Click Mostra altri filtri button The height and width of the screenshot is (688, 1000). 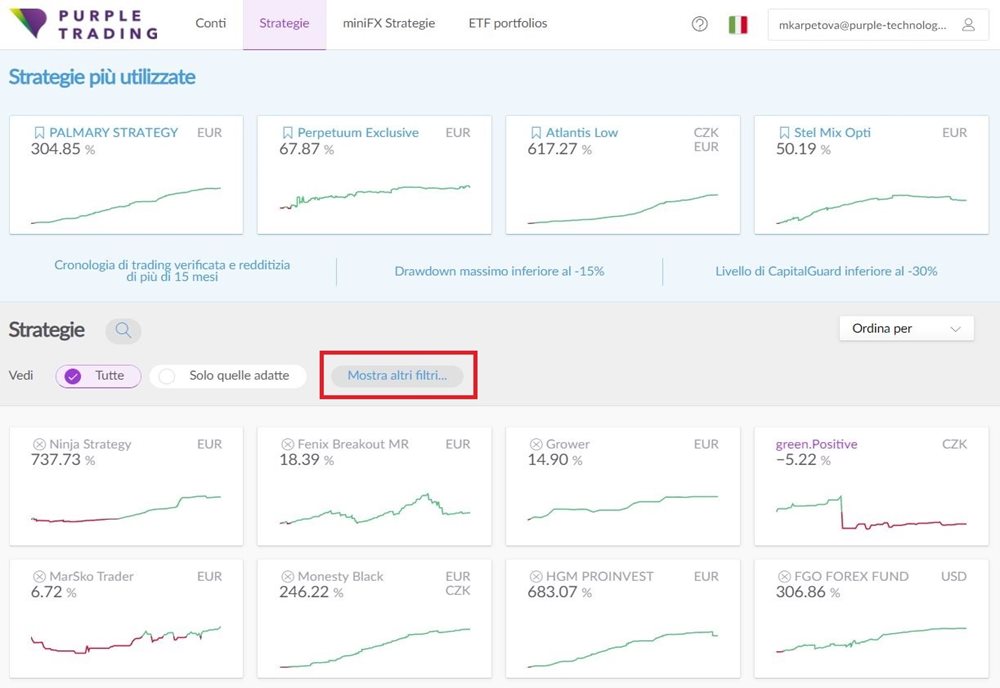tap(397, 376)
